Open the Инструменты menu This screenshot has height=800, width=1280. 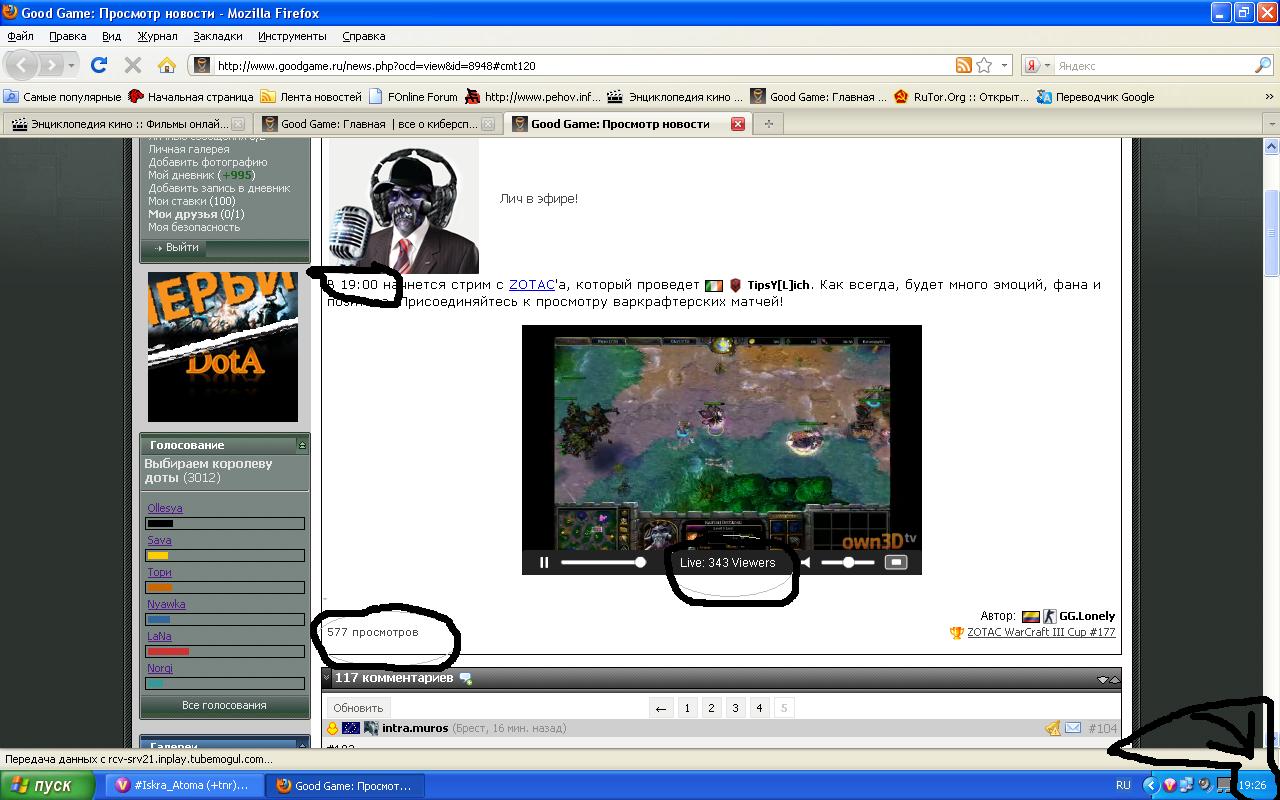[292, 36]
